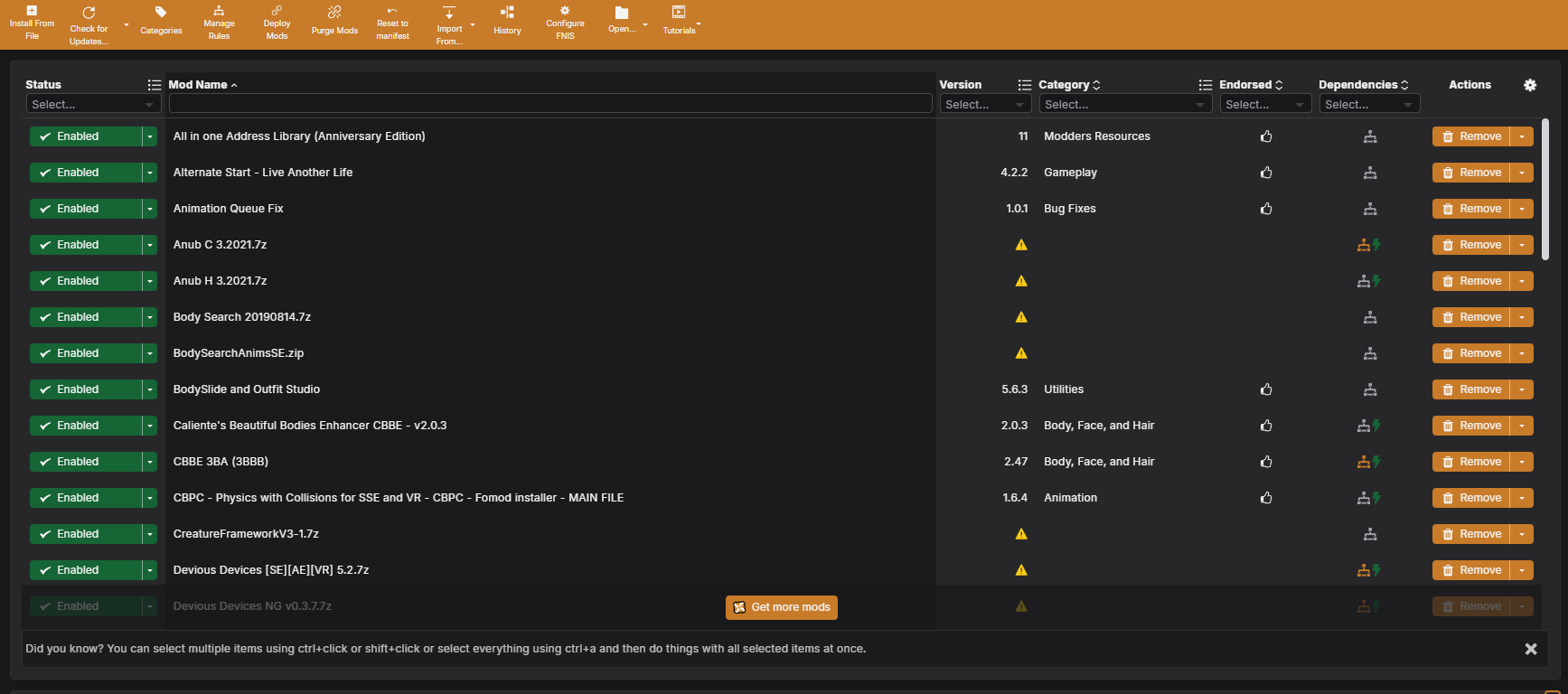
Task: Sort by Endorsed column header
Action: (1251, 85)
